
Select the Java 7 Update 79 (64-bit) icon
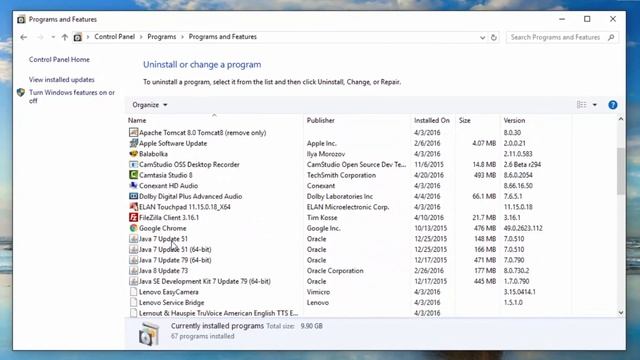(133, 260)
